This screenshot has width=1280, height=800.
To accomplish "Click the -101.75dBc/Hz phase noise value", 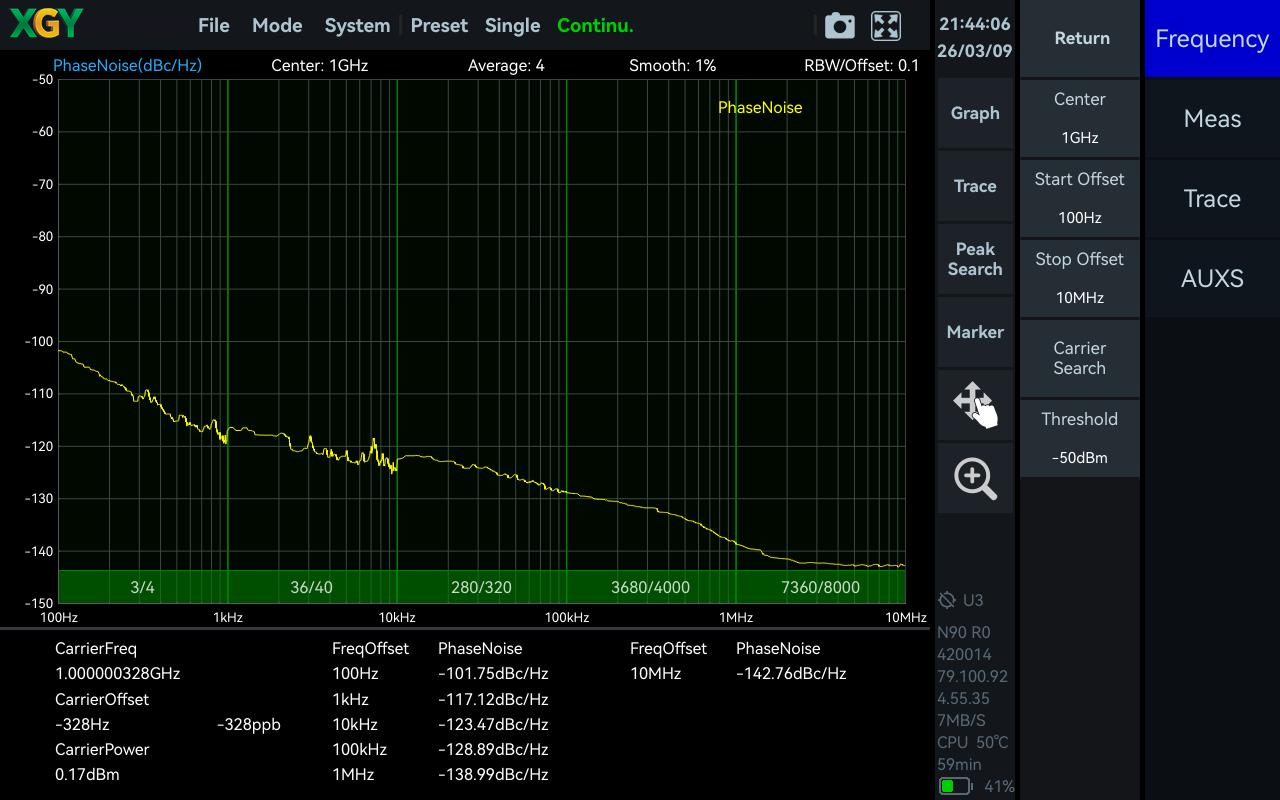I will click(x=493, y=674).
